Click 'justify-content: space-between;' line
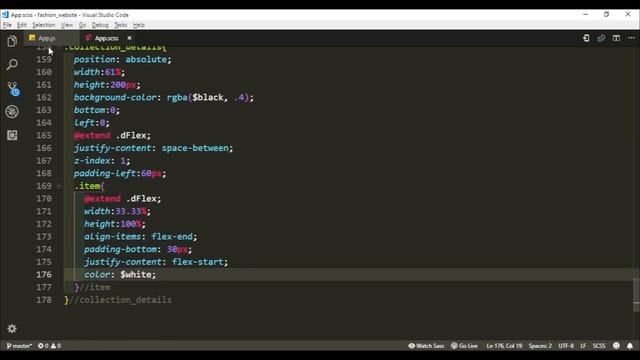The image size is (640, 360). click(153, 148)
